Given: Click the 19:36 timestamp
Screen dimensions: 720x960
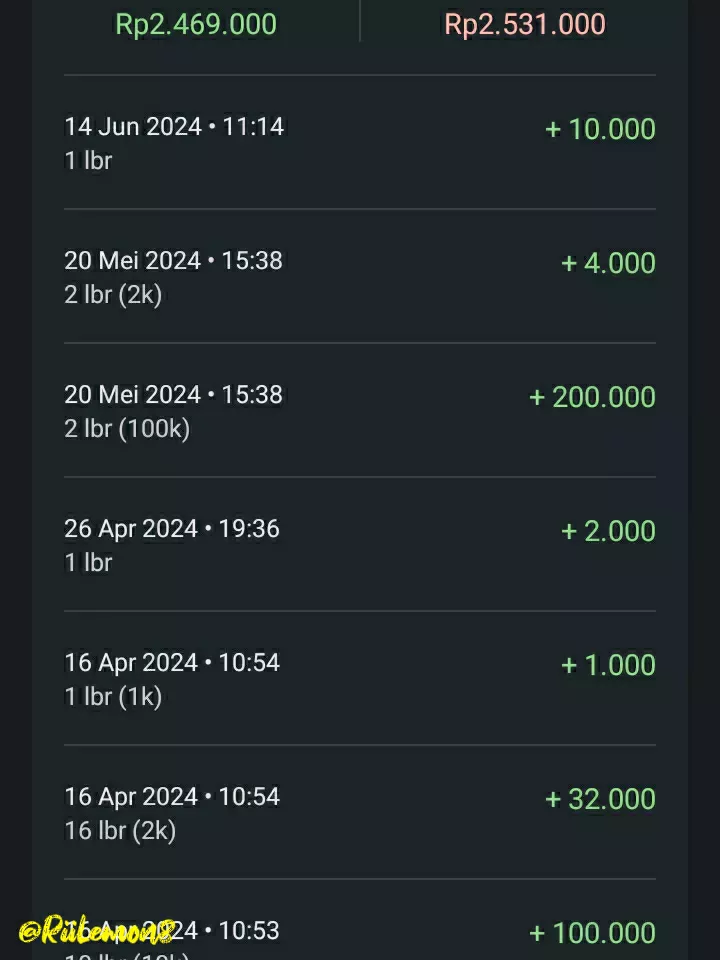Looking at the screenshot, I should [x=249, y=529].
